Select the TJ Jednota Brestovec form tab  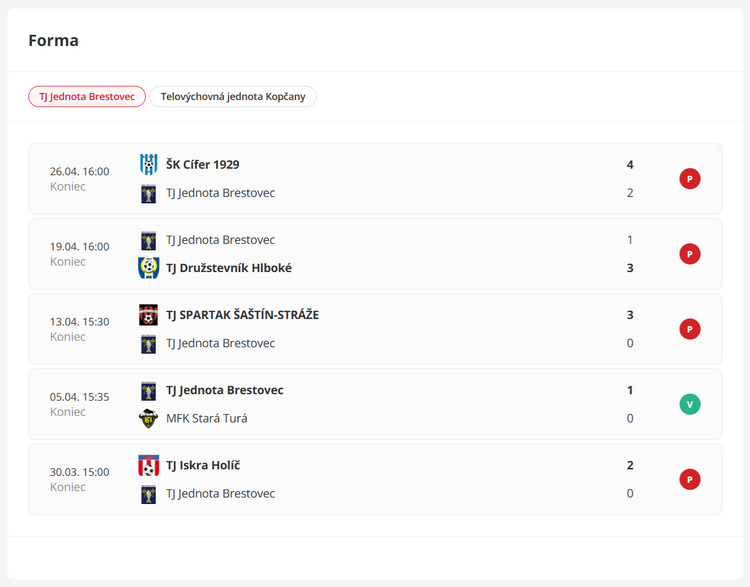(87, 97)
